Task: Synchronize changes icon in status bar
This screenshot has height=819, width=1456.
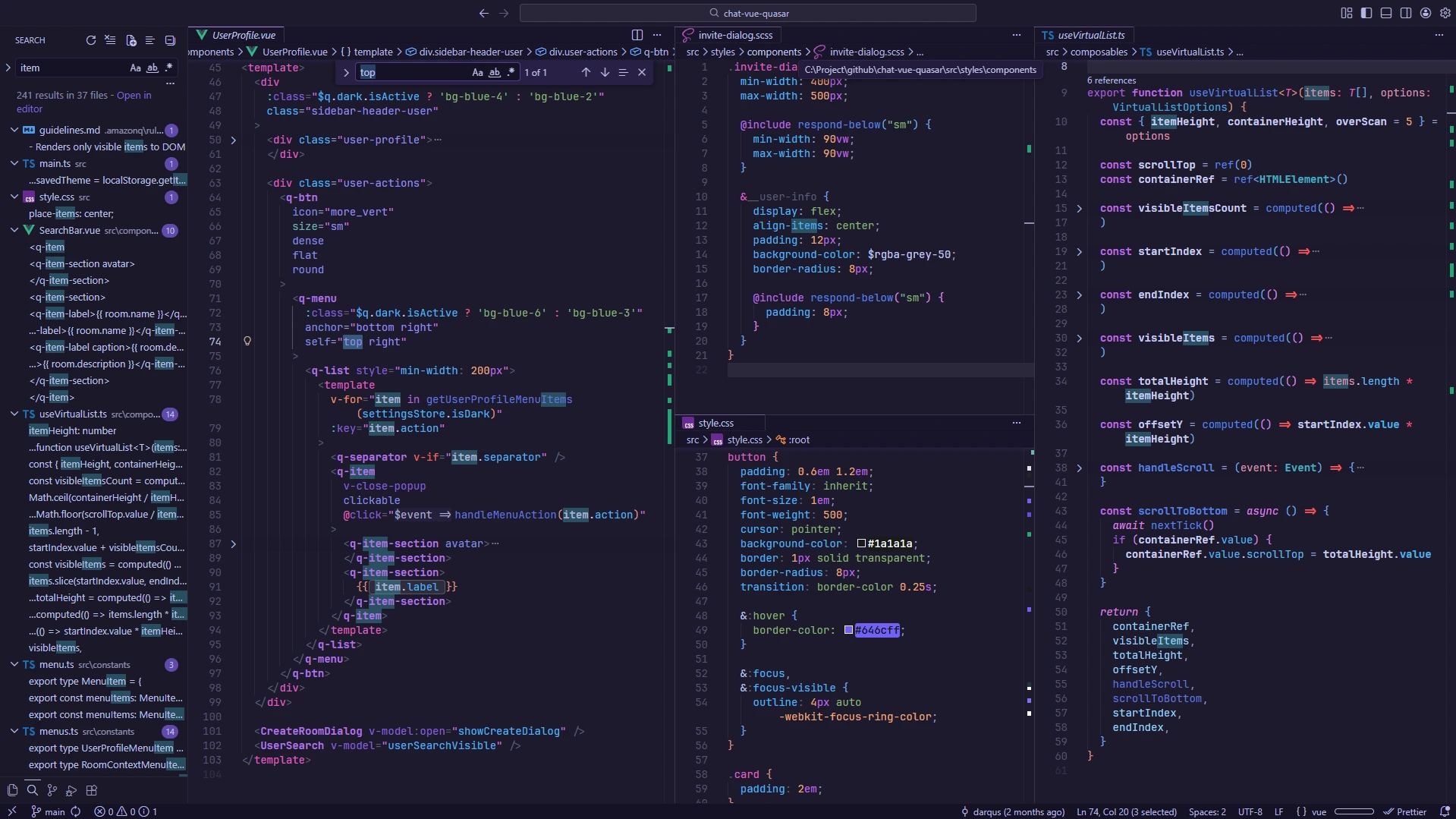Action: pos(76,811)
